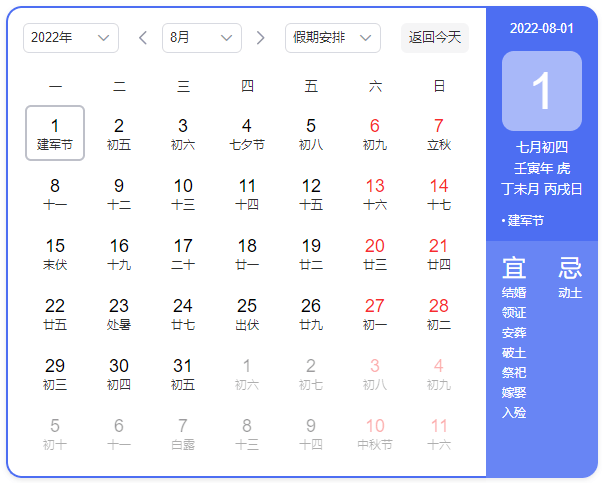Choose Sunday August 14 十七
Image resolution: width=602 pixels, height=483 pixels.
tap(439, 193)
